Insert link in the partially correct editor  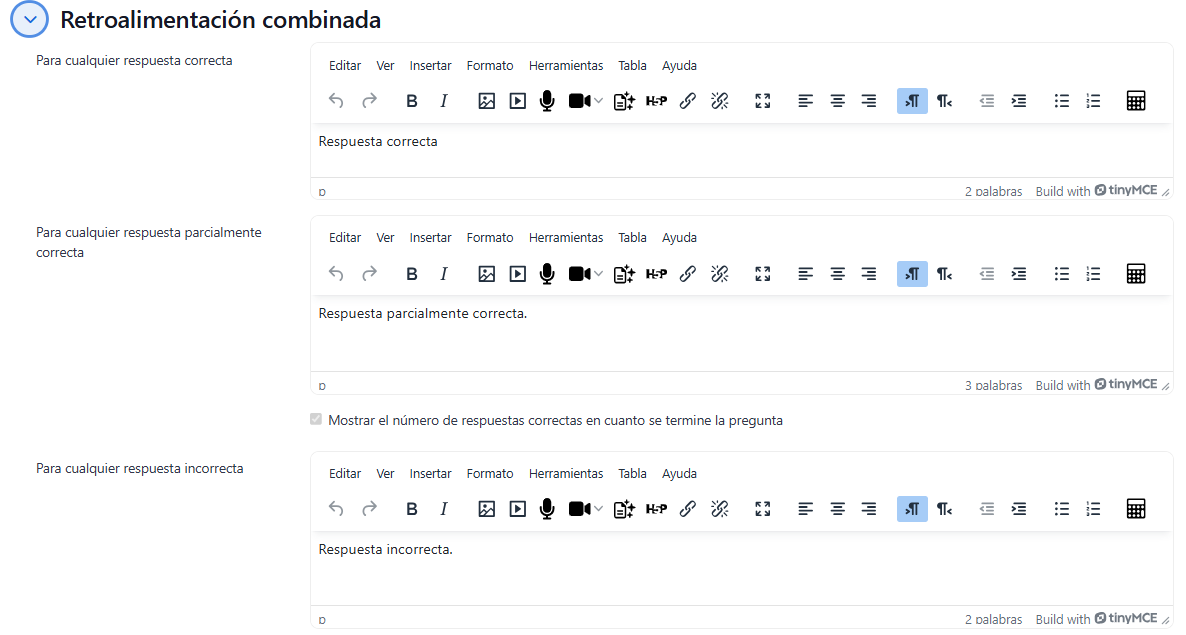(x=688, y=273)
